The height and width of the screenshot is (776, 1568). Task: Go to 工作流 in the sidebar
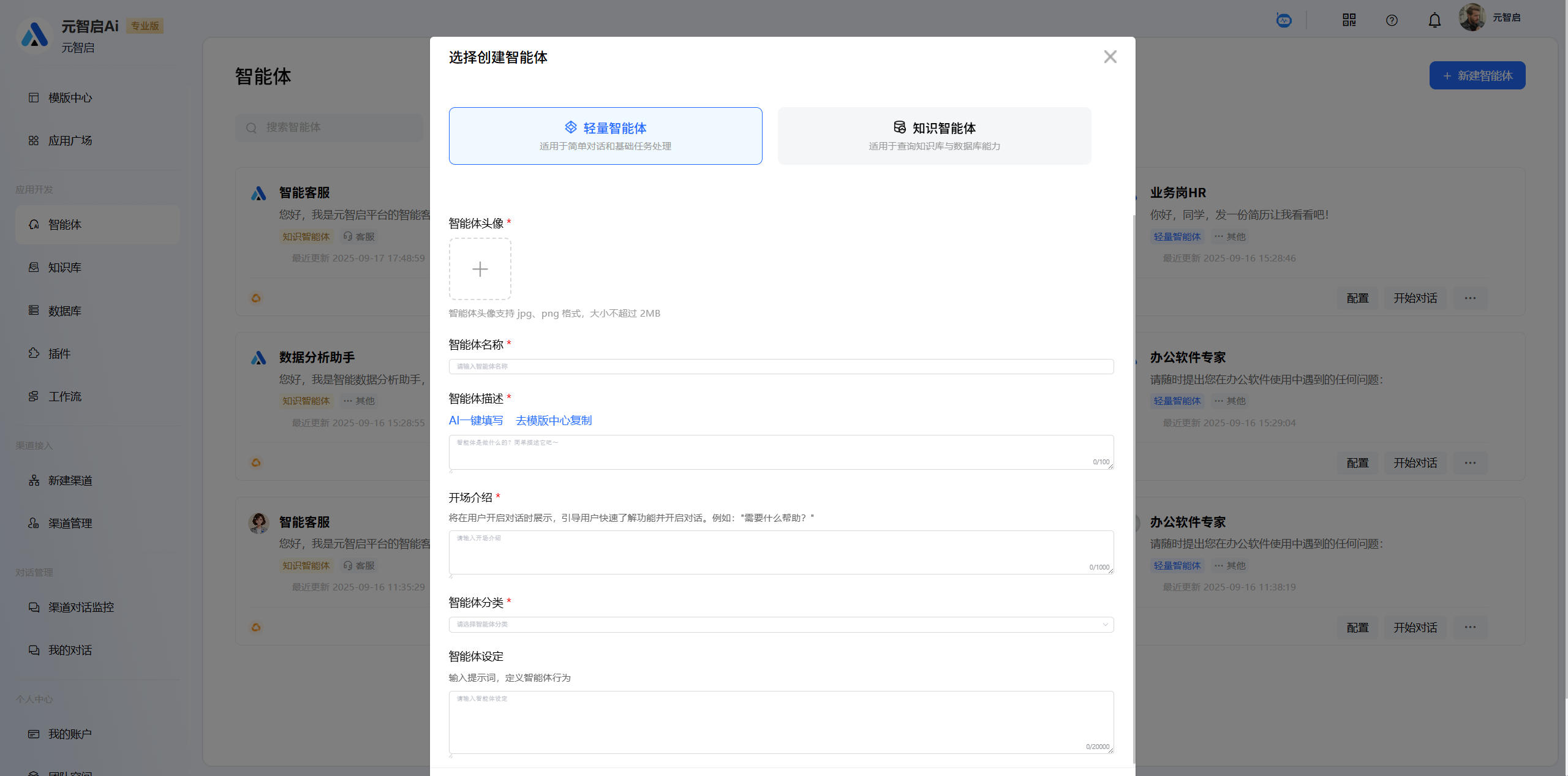[64, 397]
